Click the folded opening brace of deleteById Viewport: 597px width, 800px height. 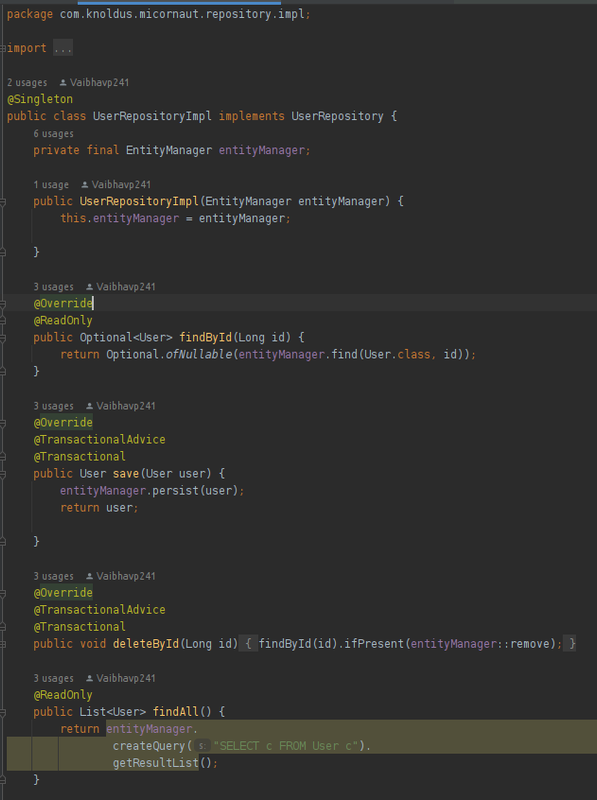pos(248,644)
